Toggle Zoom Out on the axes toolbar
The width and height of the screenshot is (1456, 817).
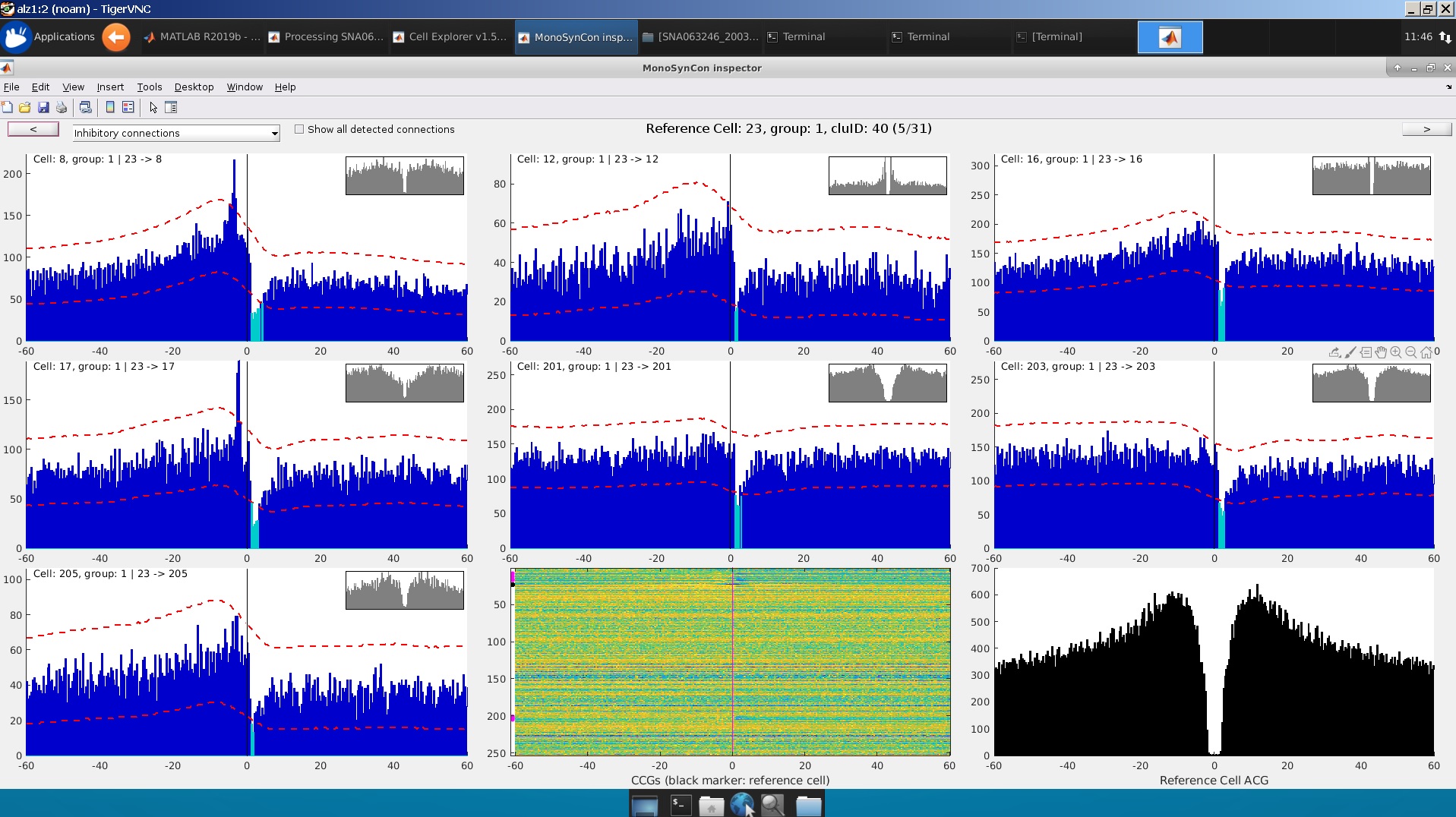tap(1410, 352)
